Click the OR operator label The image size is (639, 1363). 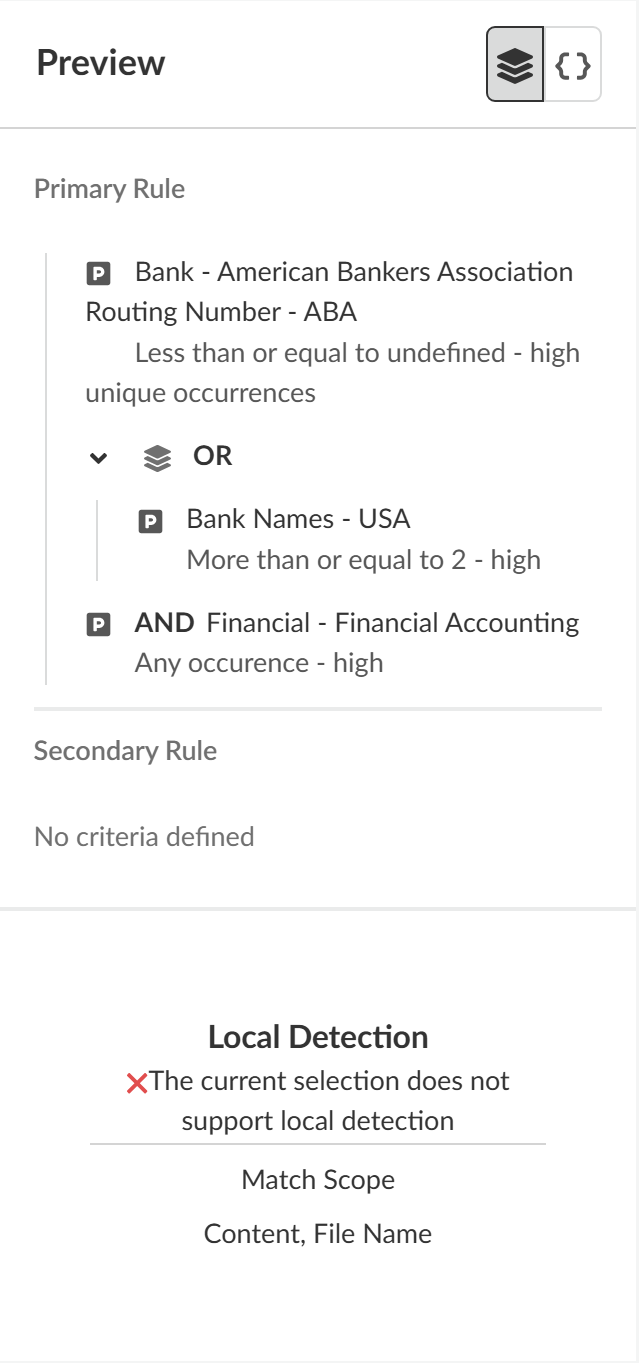tap(213, 456)
